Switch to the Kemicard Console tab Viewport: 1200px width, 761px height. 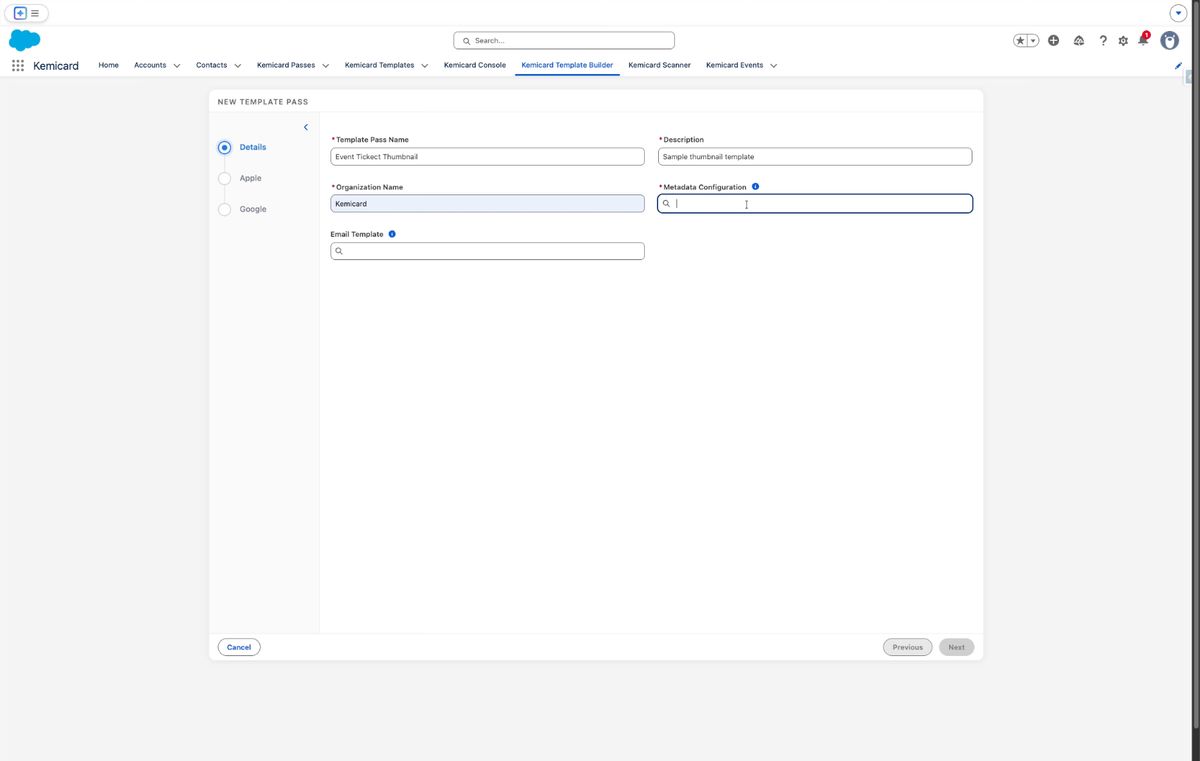[475, 65]
